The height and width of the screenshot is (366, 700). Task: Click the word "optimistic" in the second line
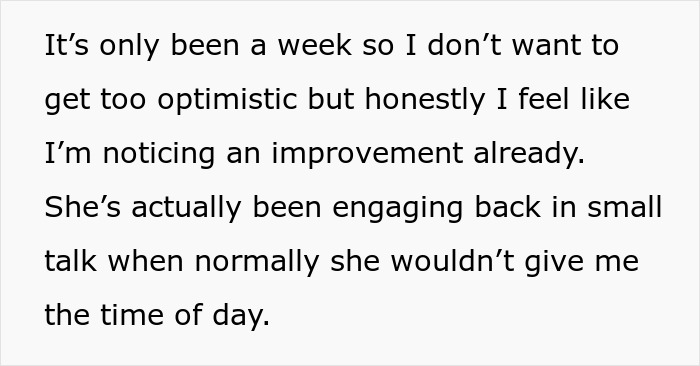click(x=227, y=100)
